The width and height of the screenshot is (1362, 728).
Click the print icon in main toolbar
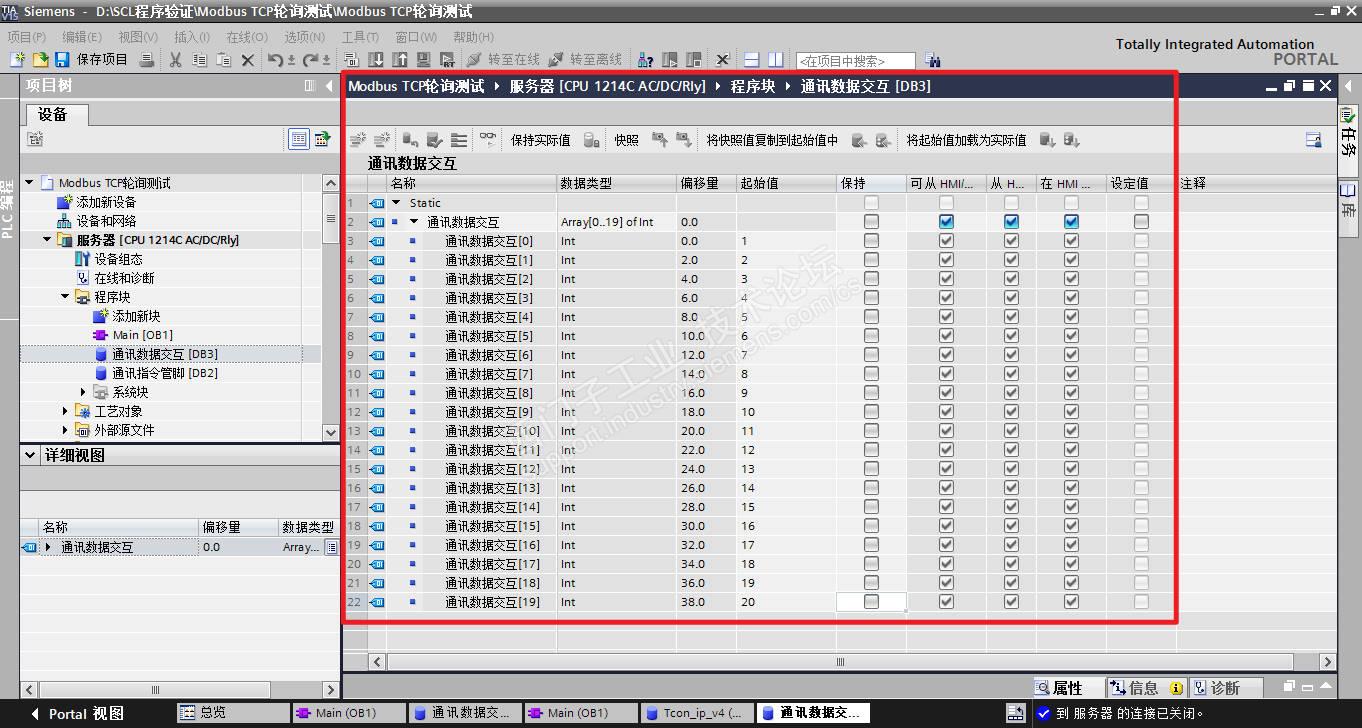(147, 60)
